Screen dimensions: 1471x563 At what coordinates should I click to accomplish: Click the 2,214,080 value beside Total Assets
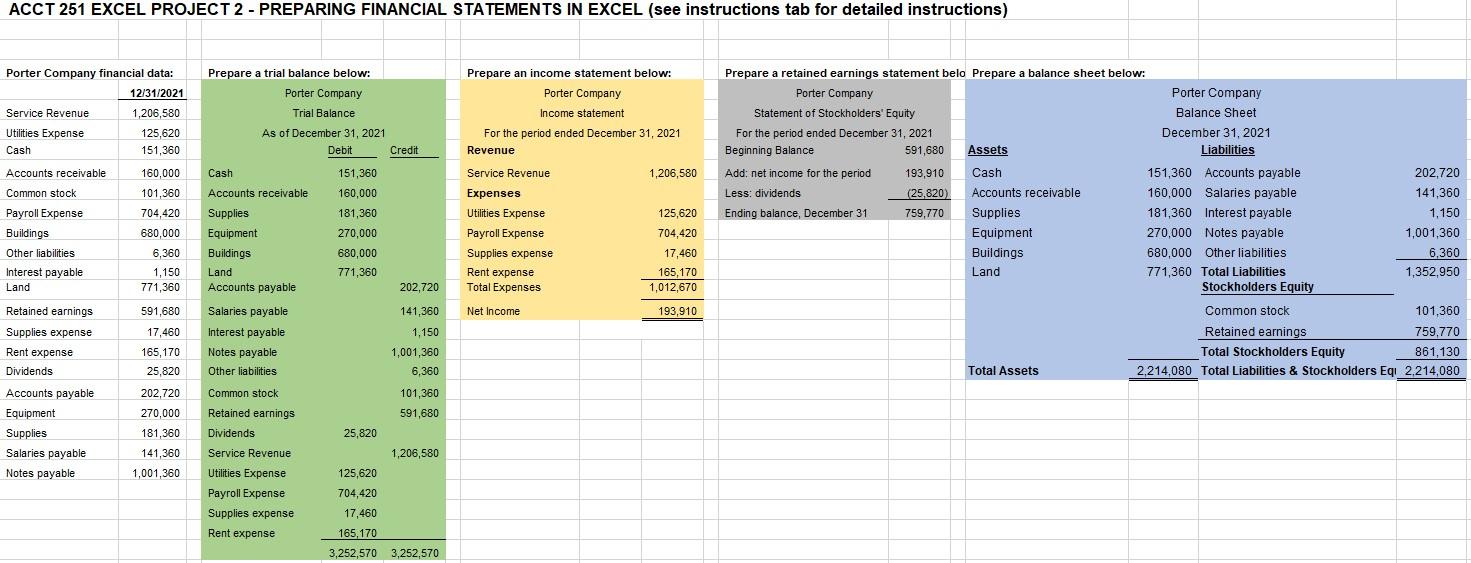point(1164,371)
